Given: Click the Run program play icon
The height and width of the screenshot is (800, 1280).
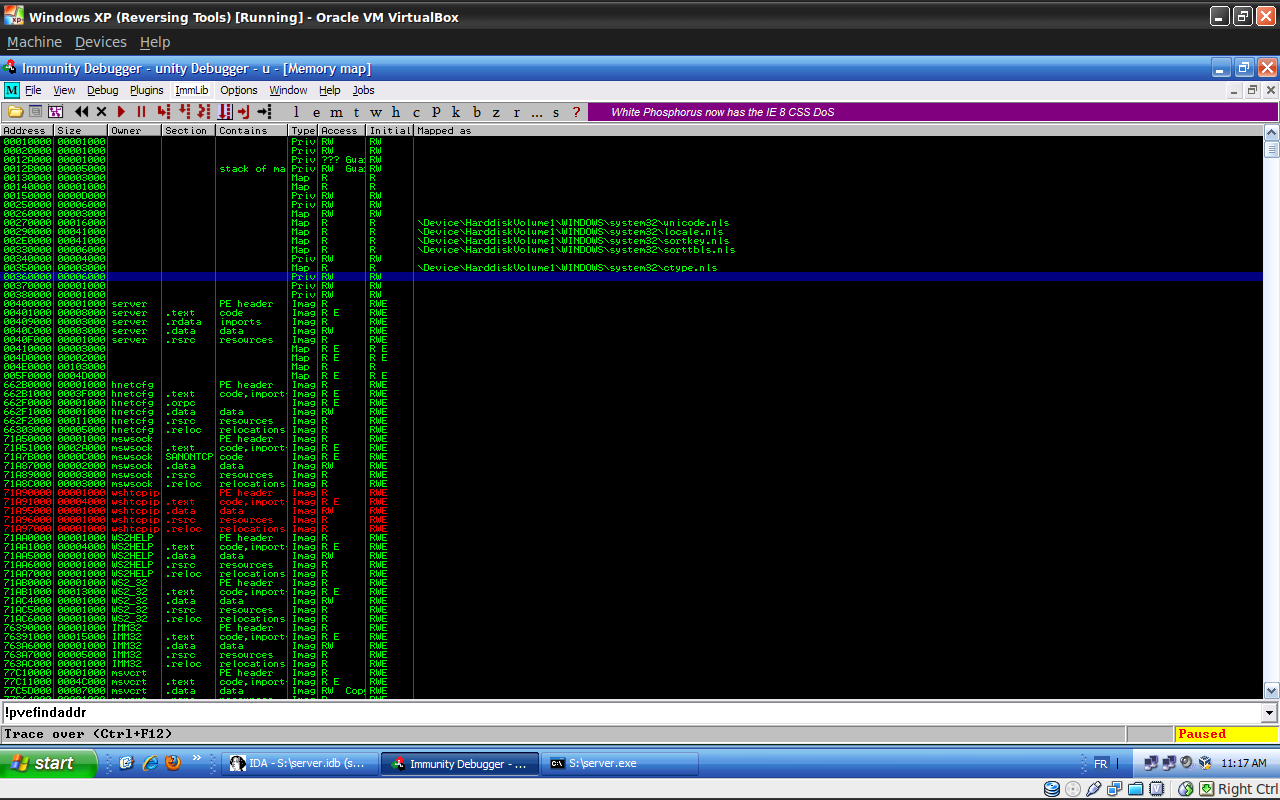Looking at the screenshot, I should [121, 112].
